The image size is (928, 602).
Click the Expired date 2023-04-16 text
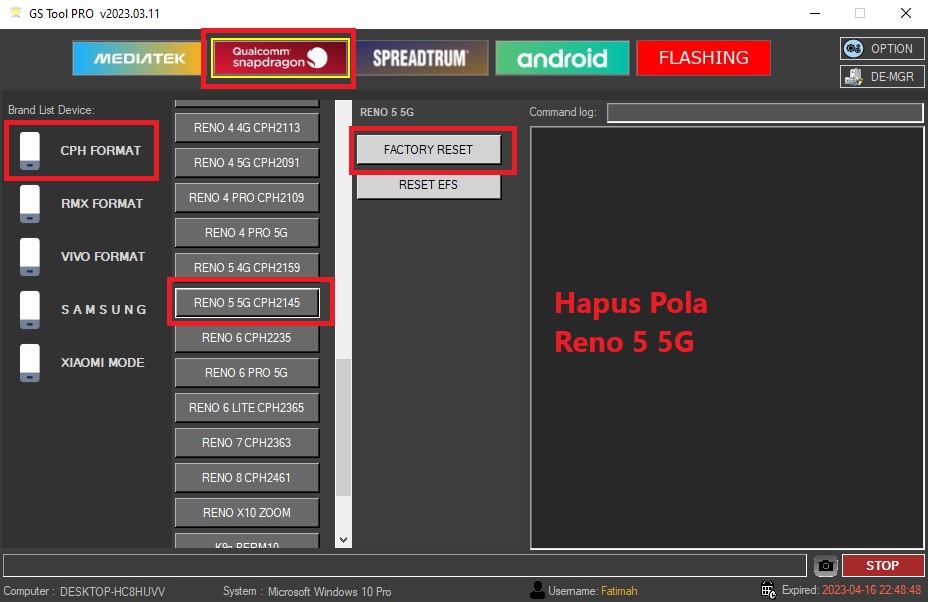click(x=871, y=590)
